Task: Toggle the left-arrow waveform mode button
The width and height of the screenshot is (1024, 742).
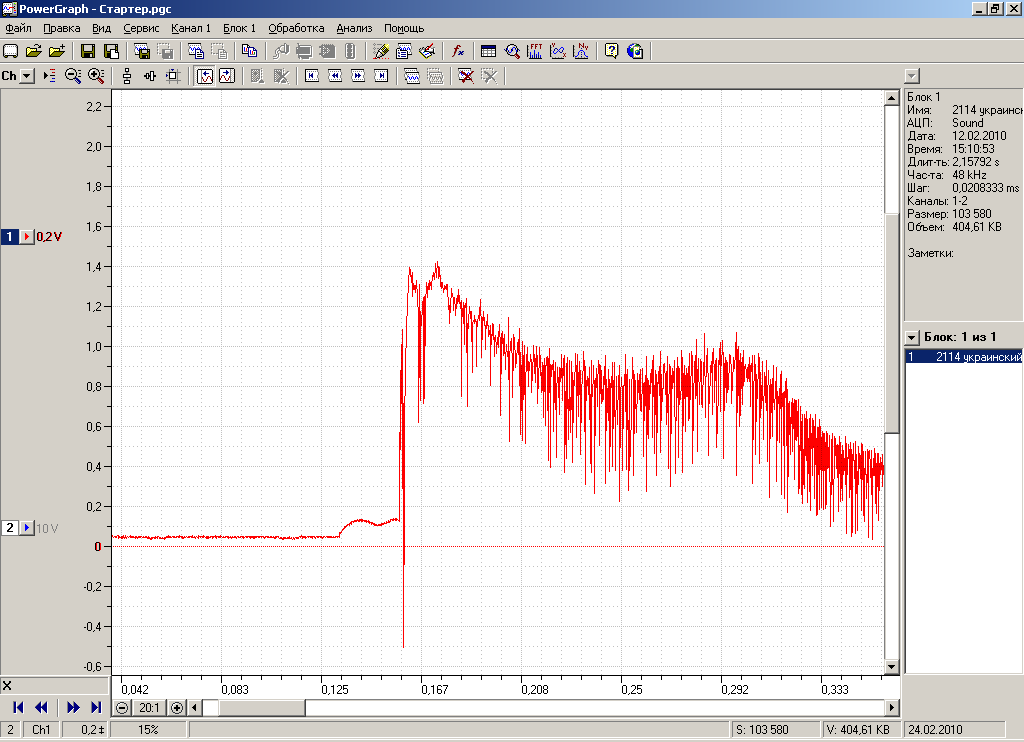Action: 204,76
